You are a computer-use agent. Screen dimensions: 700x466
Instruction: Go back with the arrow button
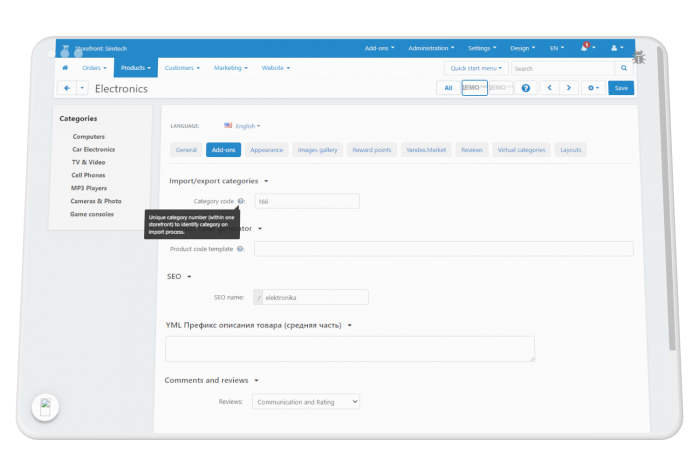[x=67, y=88]
